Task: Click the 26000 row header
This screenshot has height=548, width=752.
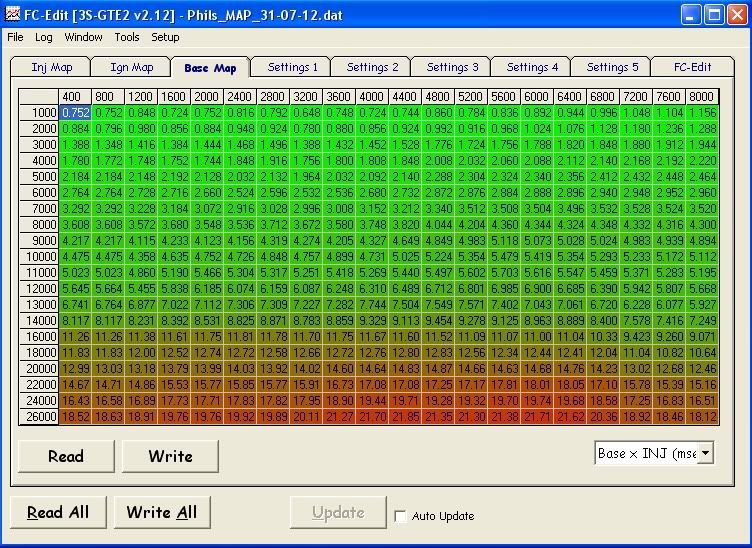Action: tap(39, 417)
